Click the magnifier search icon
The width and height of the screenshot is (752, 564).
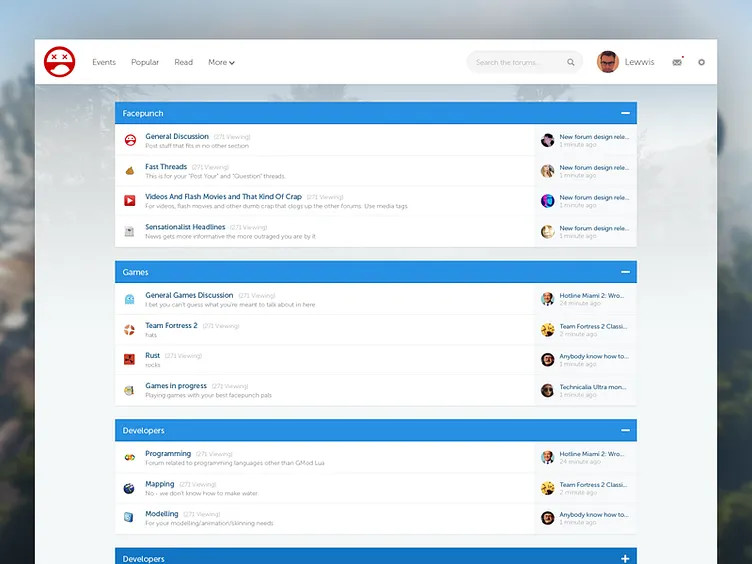click(x=571, y=62)
